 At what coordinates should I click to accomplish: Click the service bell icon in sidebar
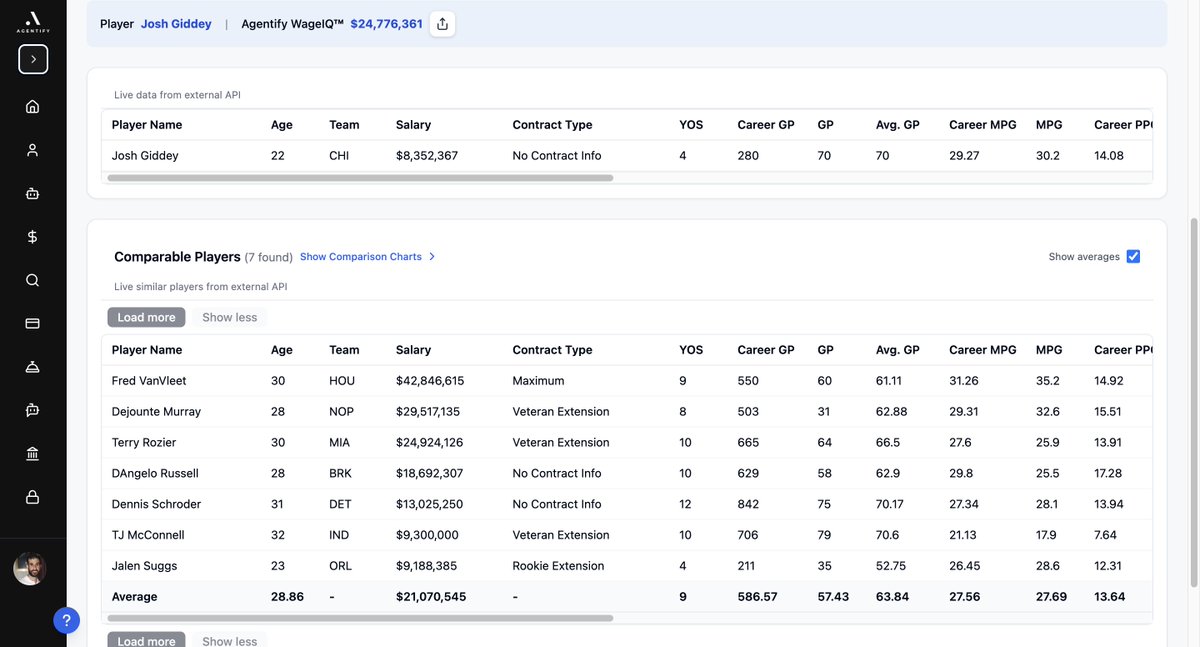point(31,366)
